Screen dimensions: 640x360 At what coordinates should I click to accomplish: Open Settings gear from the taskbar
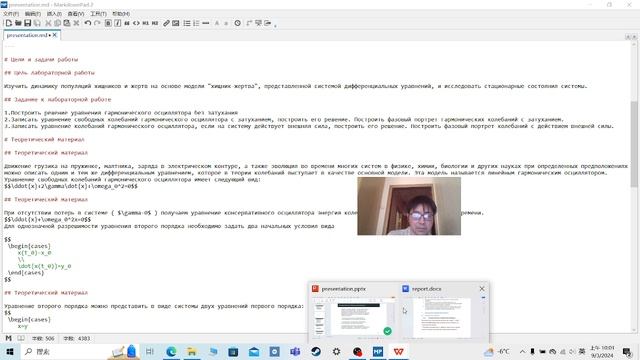pyautogui.click(x=336, y=351)
